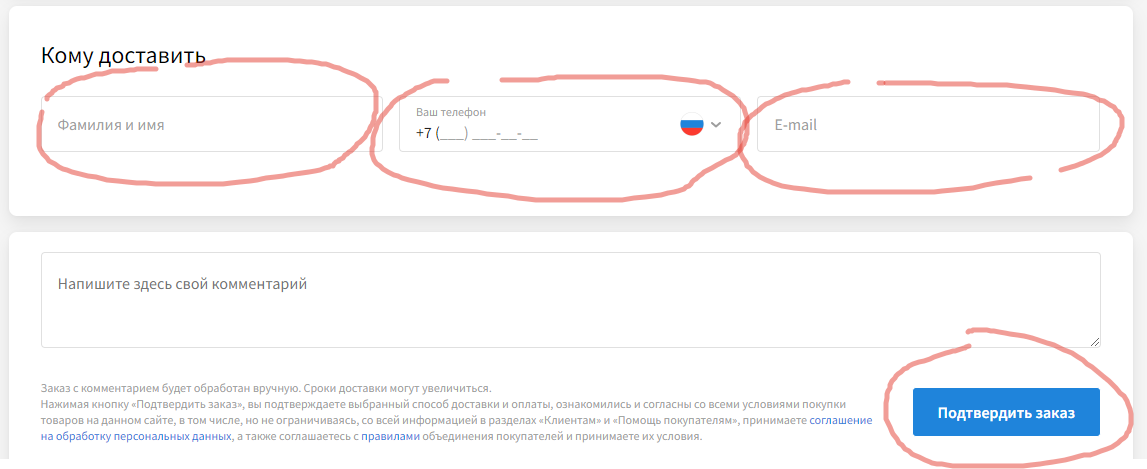The width and height of the screenshot is (1147, 469).
Task: Click the Ваш телефон floating label
Action: point(451,112)
